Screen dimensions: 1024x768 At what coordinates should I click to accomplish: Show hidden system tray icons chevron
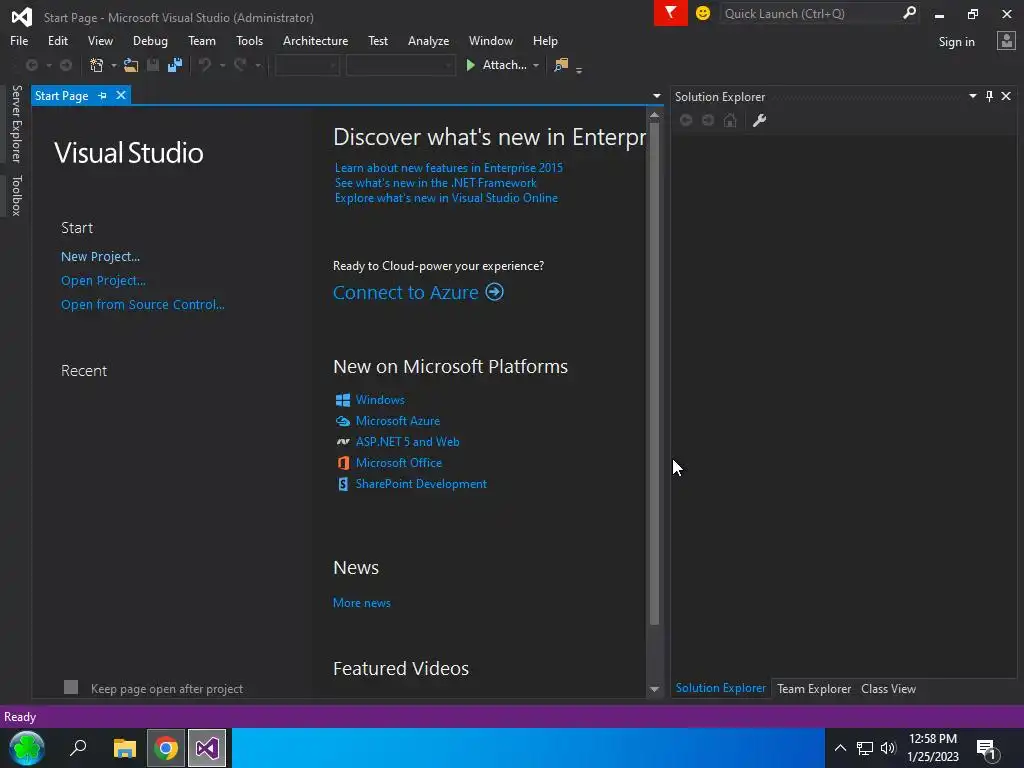pos(840,748)
